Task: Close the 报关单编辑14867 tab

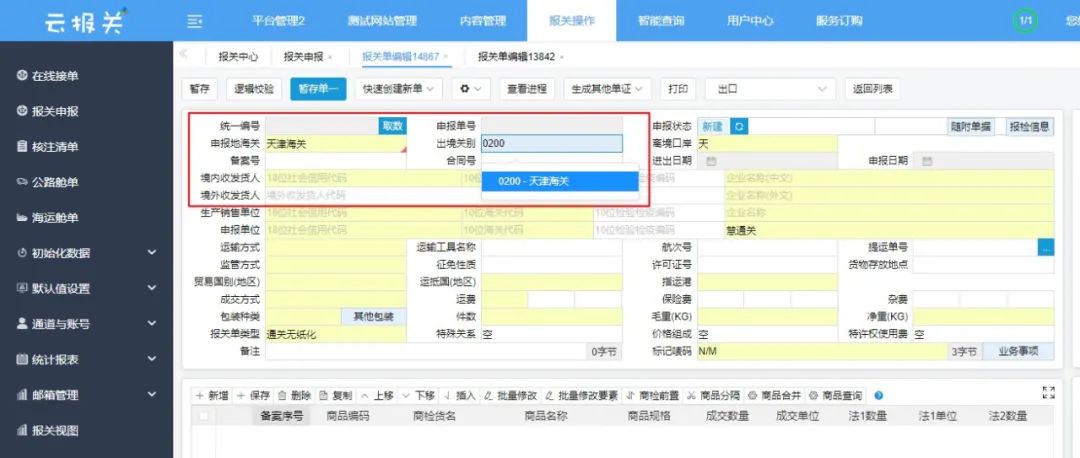Action: click(x=446, y=56)
